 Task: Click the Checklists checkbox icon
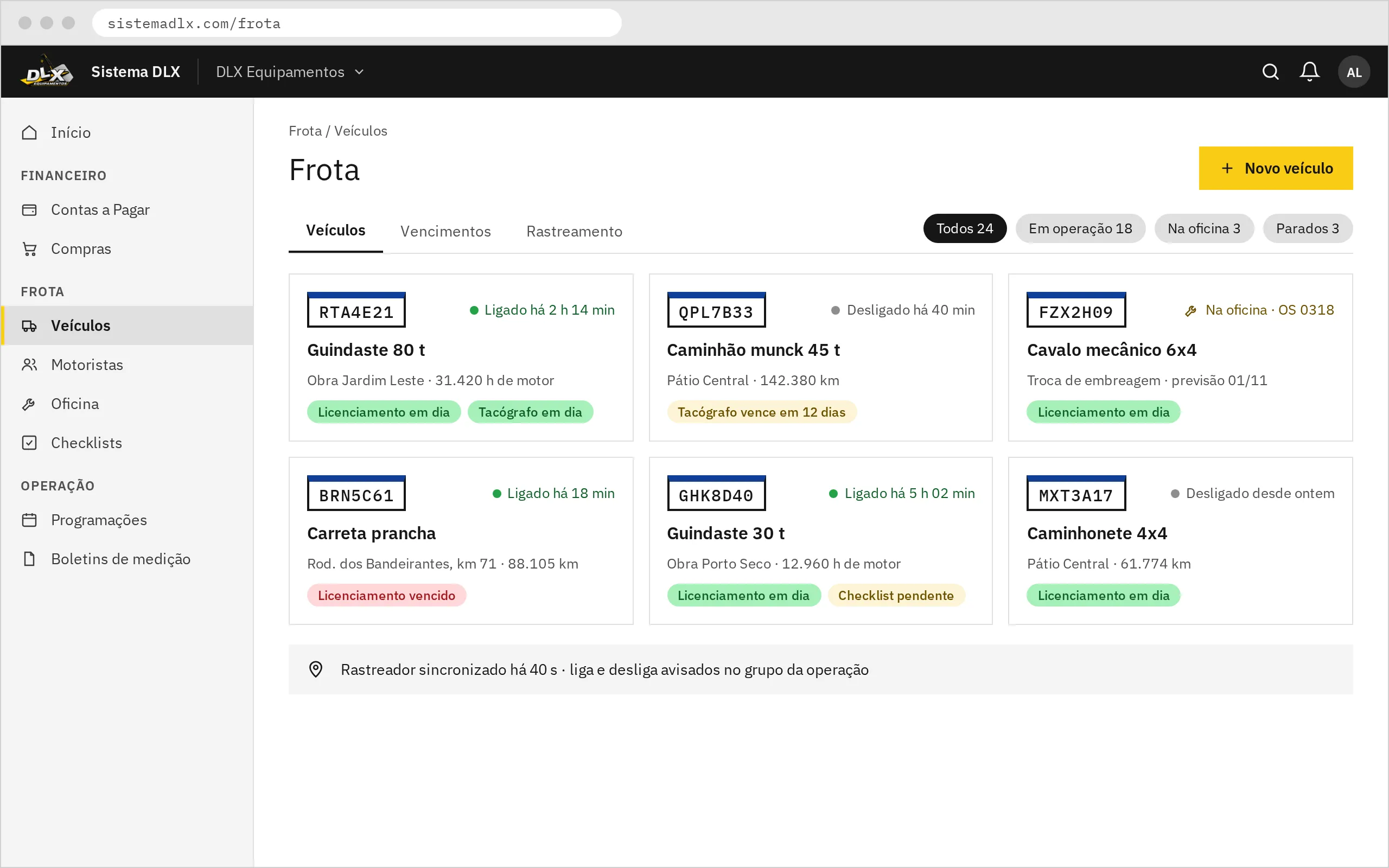[x=29, y=443]
